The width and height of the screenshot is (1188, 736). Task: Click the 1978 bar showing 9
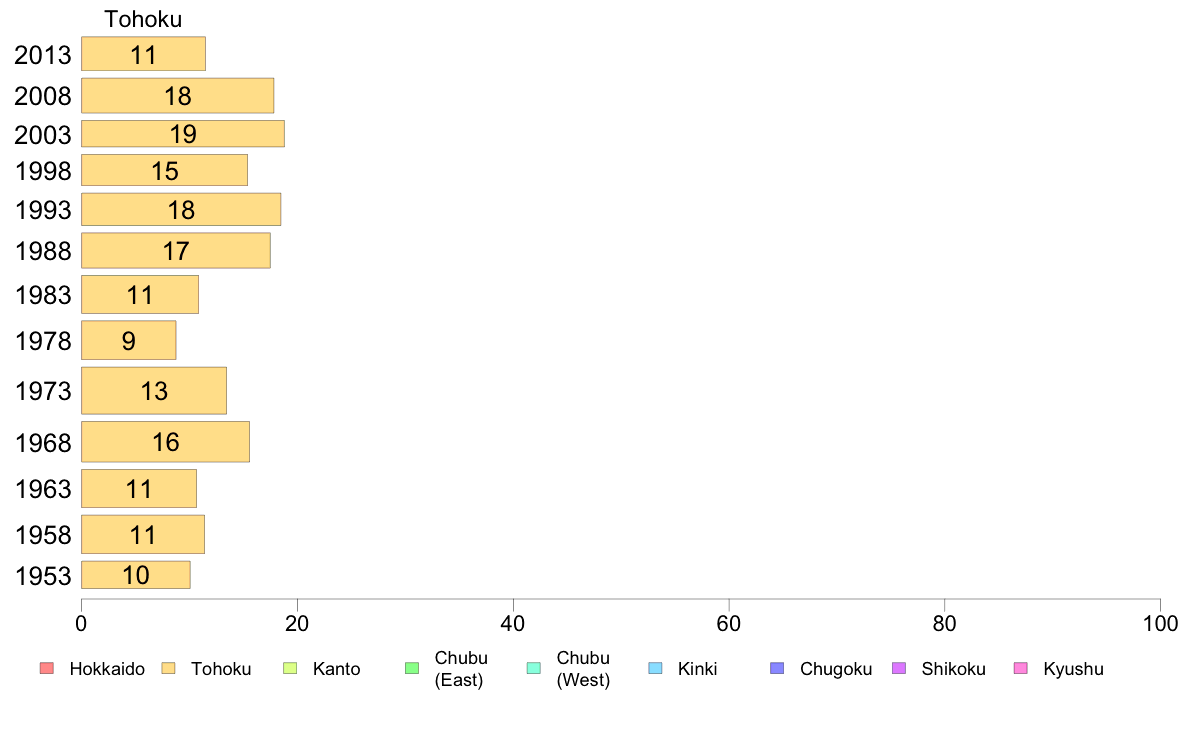click(129, 340)
